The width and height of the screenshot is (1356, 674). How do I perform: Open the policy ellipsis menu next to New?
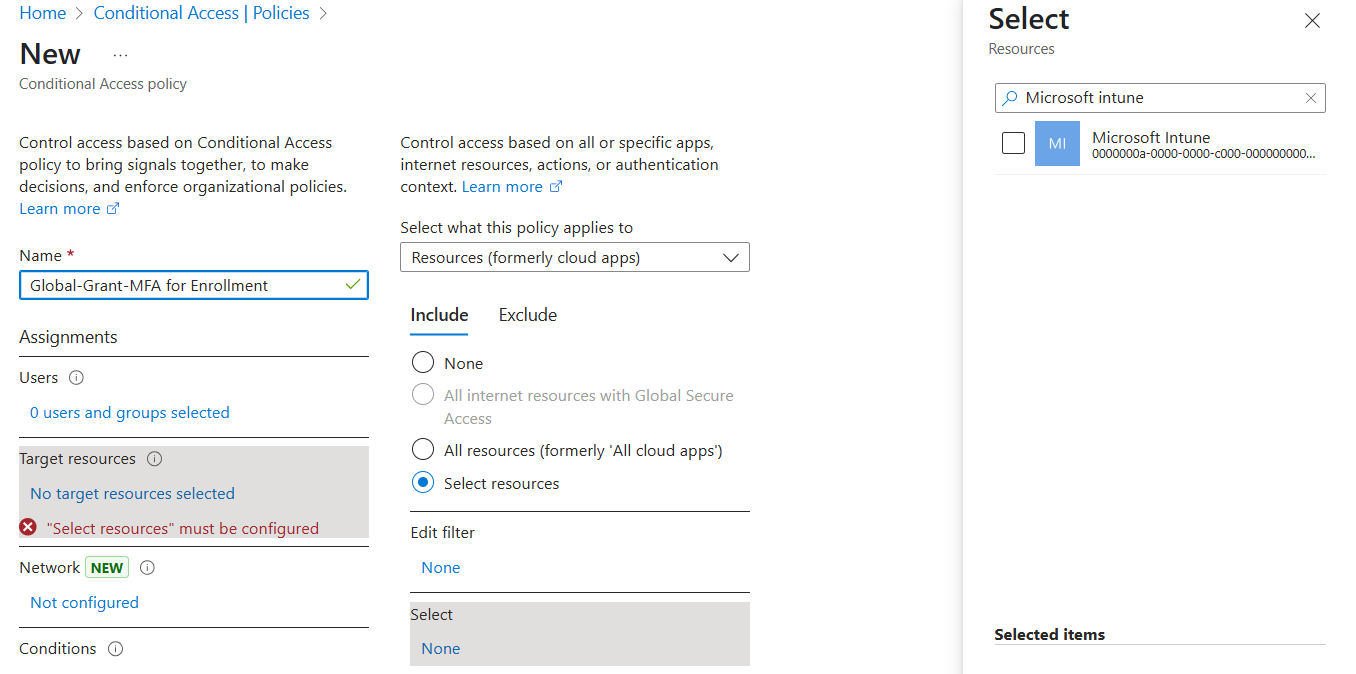pos(120,54)
